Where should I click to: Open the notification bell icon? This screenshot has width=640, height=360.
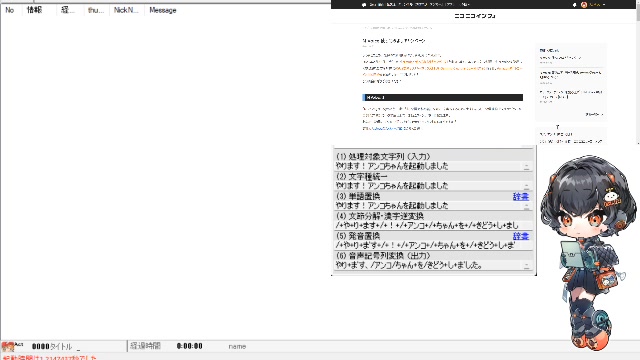575,5
